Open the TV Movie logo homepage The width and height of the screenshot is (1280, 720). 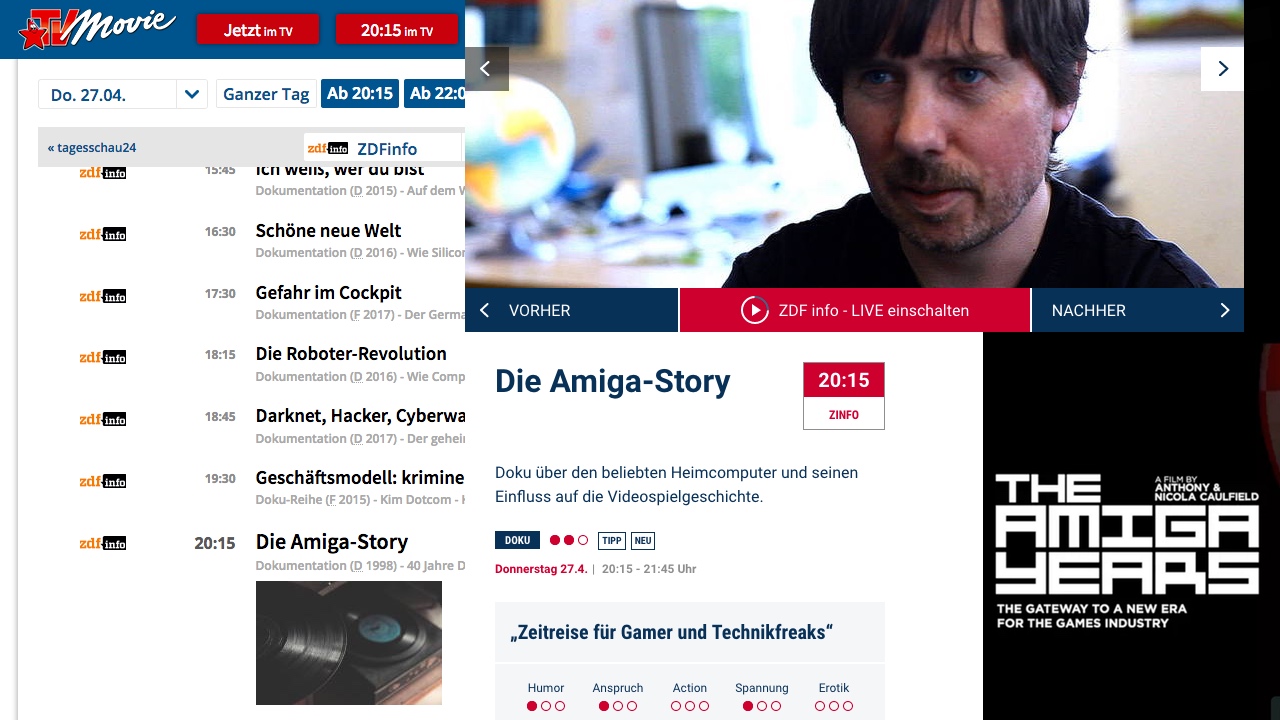point(97,28)
